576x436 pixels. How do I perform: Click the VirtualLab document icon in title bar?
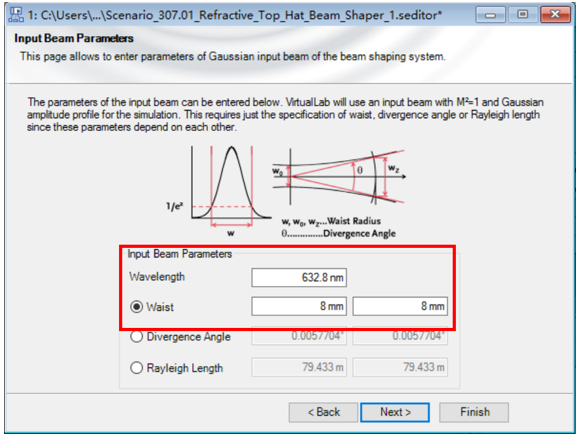[x=16, y=15]
